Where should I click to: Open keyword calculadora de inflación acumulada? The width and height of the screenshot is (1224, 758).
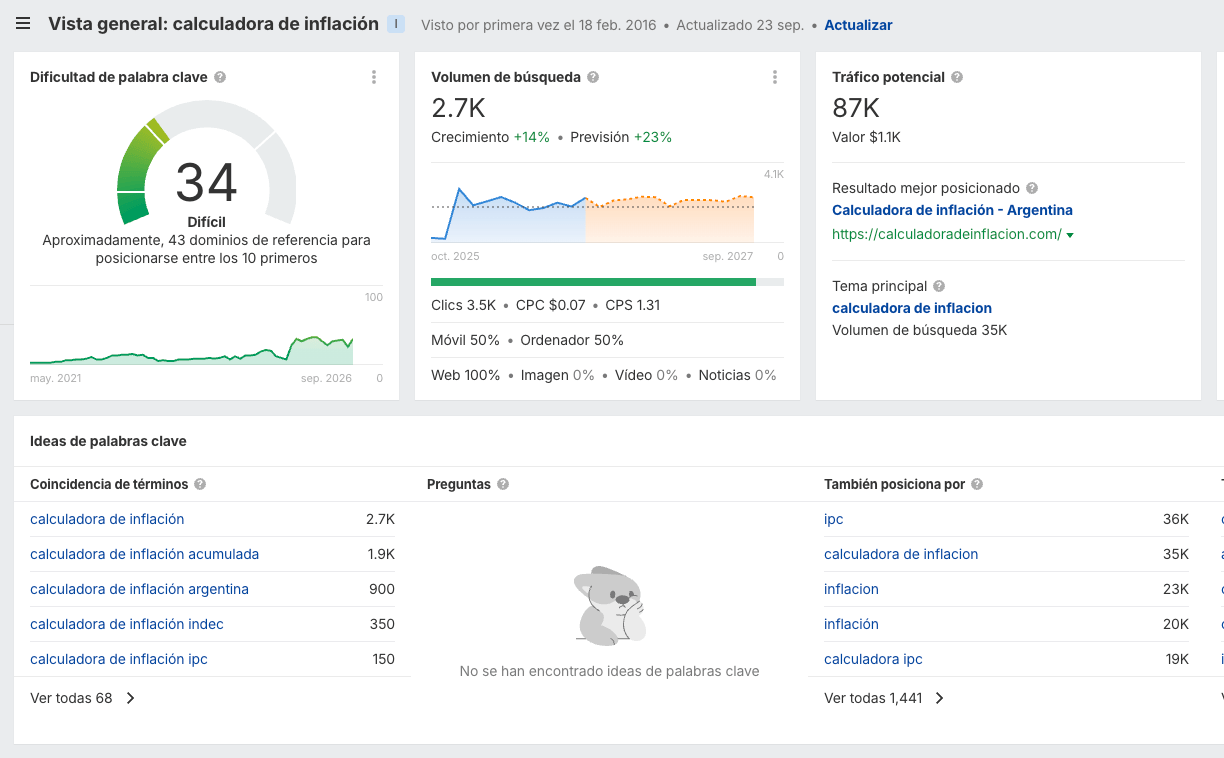tap(144, 554)
